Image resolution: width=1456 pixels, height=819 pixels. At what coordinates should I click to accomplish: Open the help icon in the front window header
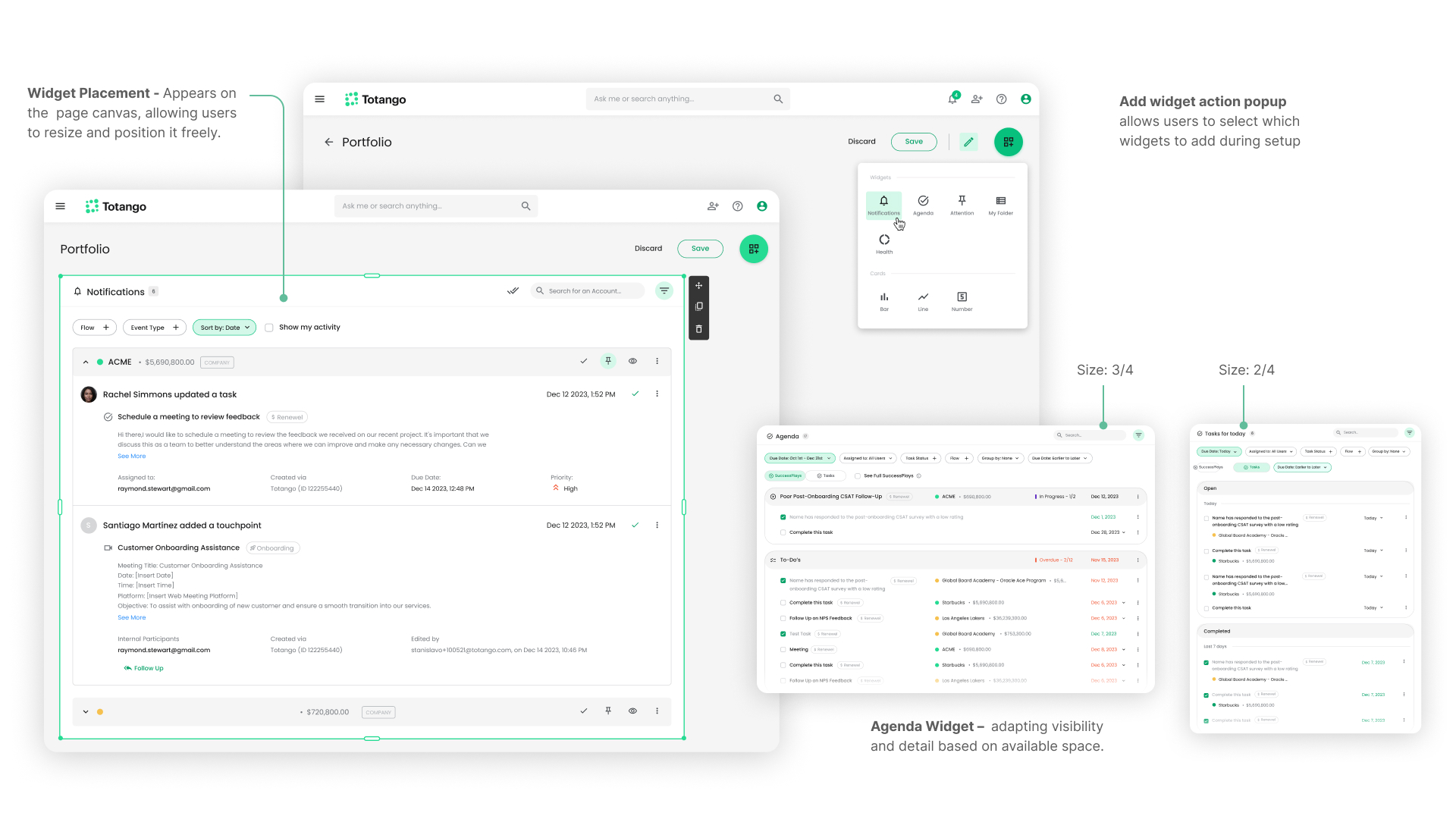[x=737, y=206]
